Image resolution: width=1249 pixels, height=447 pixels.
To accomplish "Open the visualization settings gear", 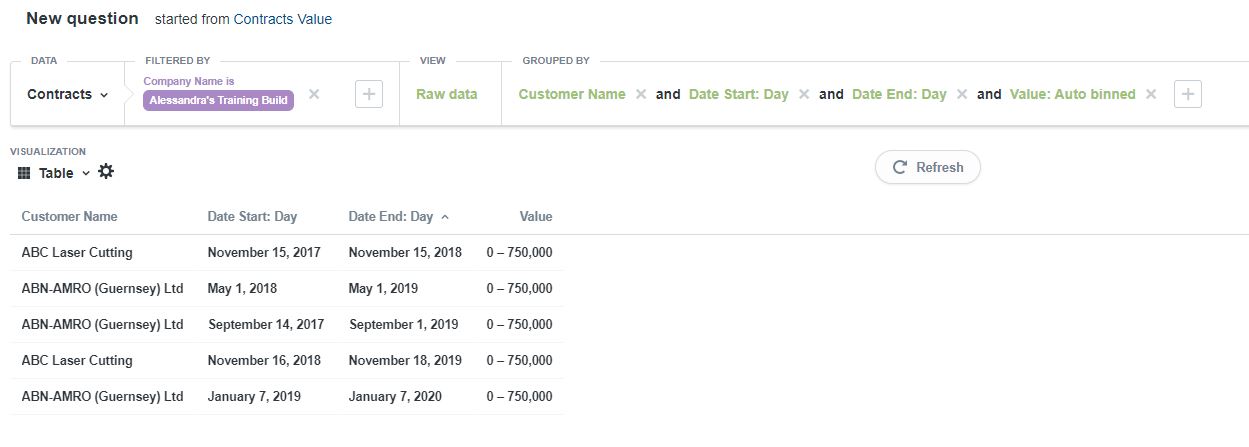I will pyautogui.click(x=106, y=172).
